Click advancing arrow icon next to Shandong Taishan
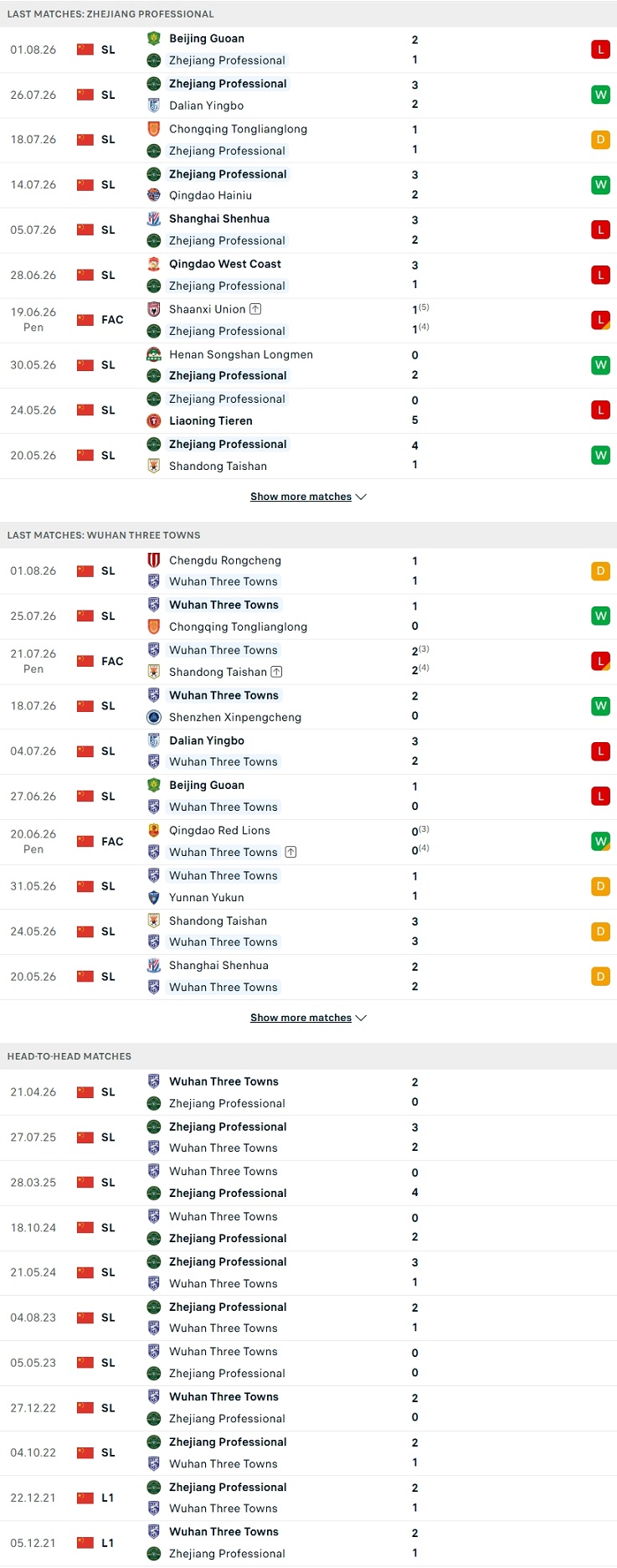617x1568 pixels. [x=277, y=672]
